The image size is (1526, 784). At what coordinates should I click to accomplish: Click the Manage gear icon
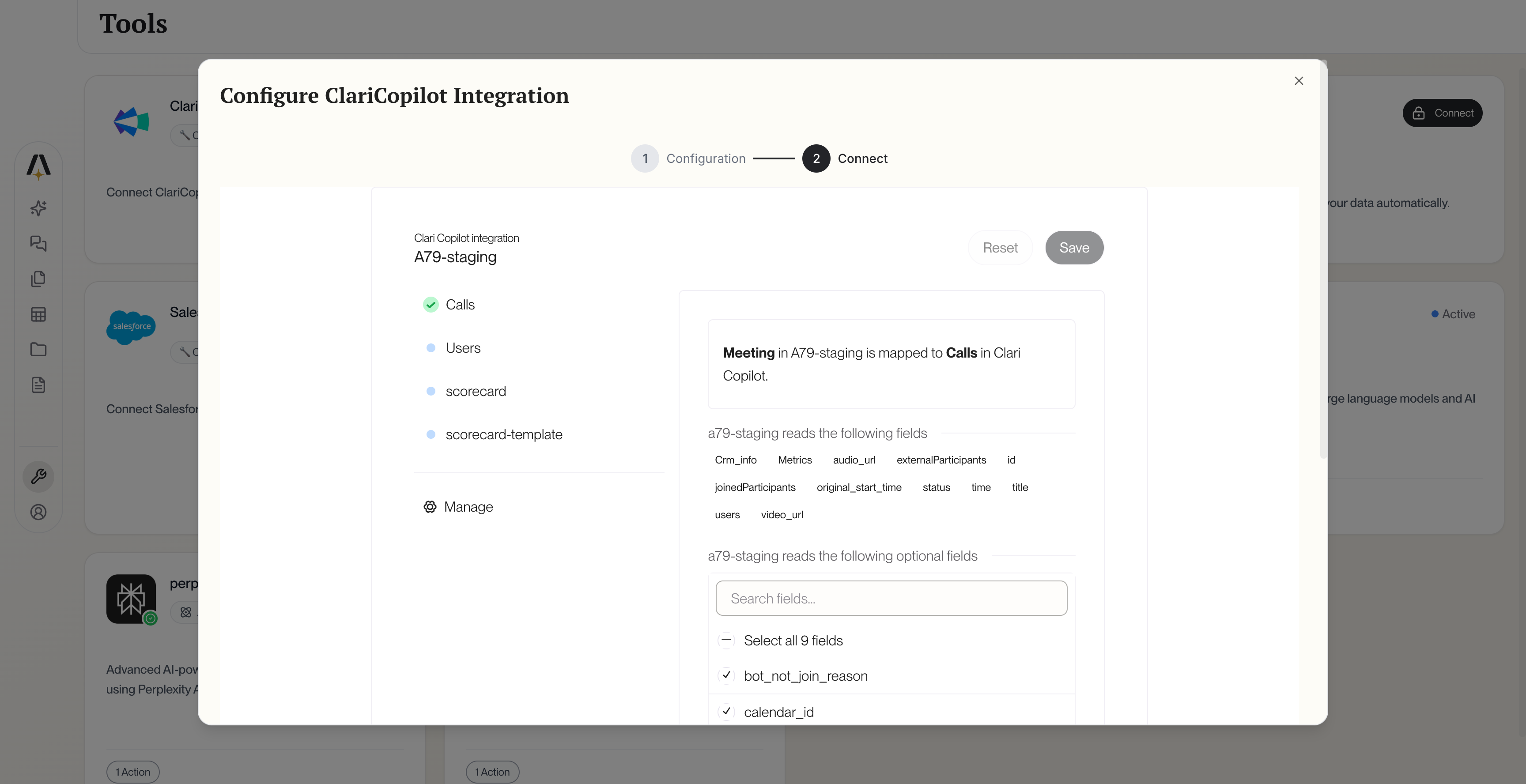click(430, 507)
